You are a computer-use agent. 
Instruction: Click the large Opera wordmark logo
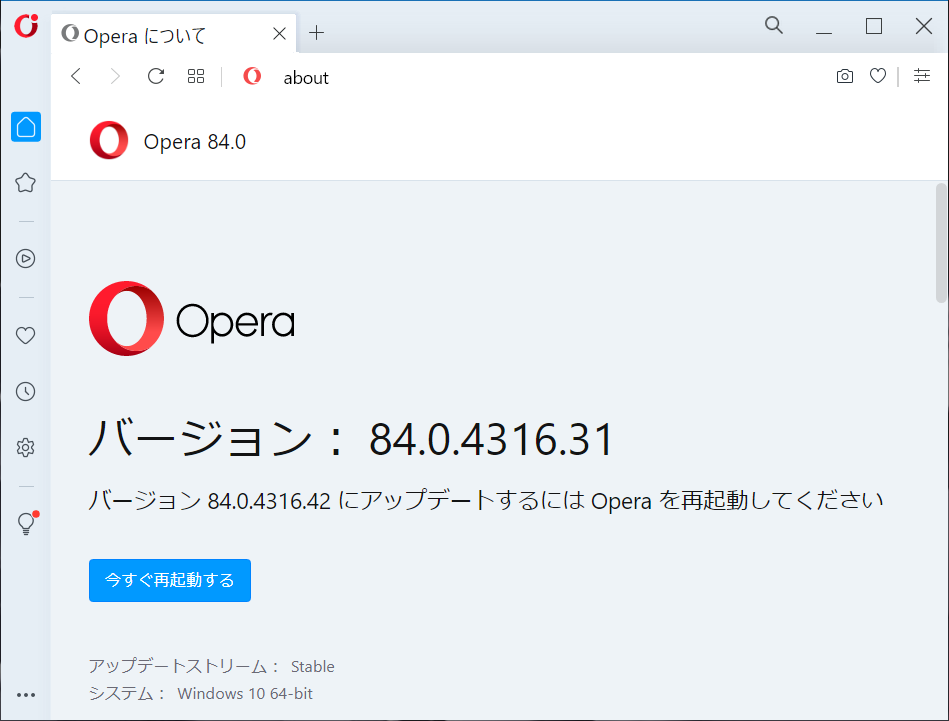click(192, 318)
